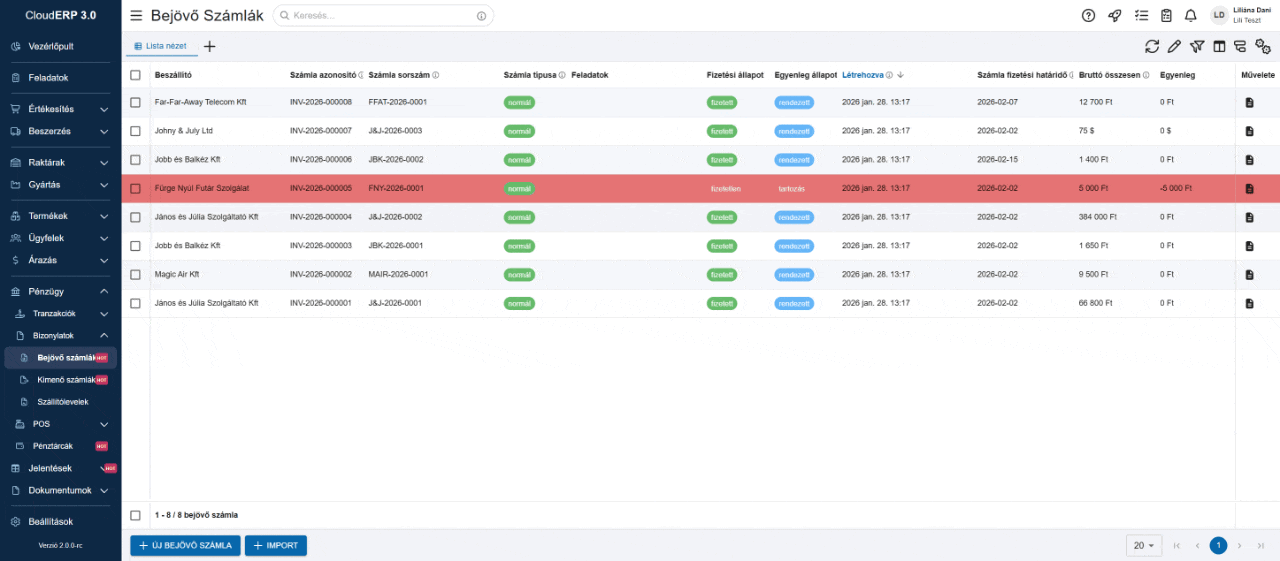Viewport: 1280px width, 561px height.
Task: Expand the Raktárak menu
Action: [x=60, y=162]
